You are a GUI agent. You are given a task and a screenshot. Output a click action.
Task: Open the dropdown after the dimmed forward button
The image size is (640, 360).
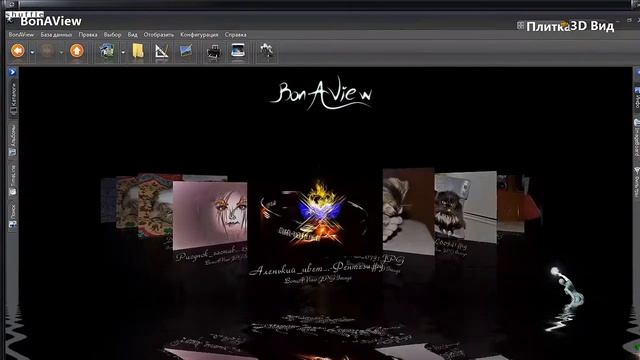coord(61,52)
